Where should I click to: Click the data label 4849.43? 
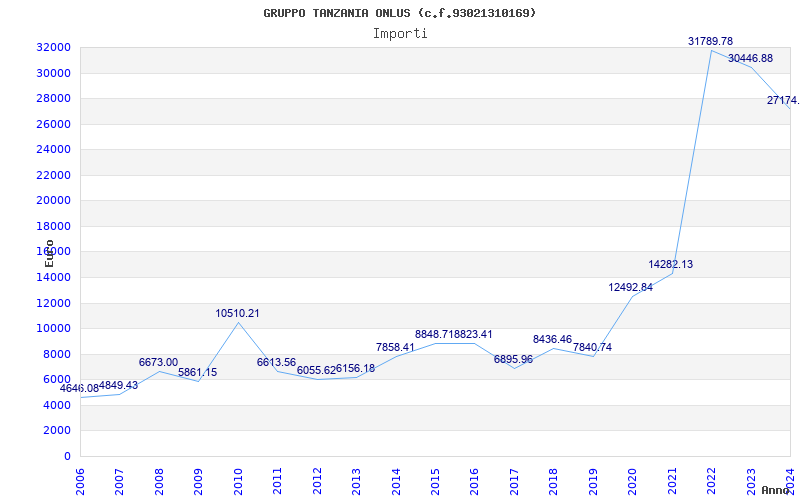pos(118,385)
